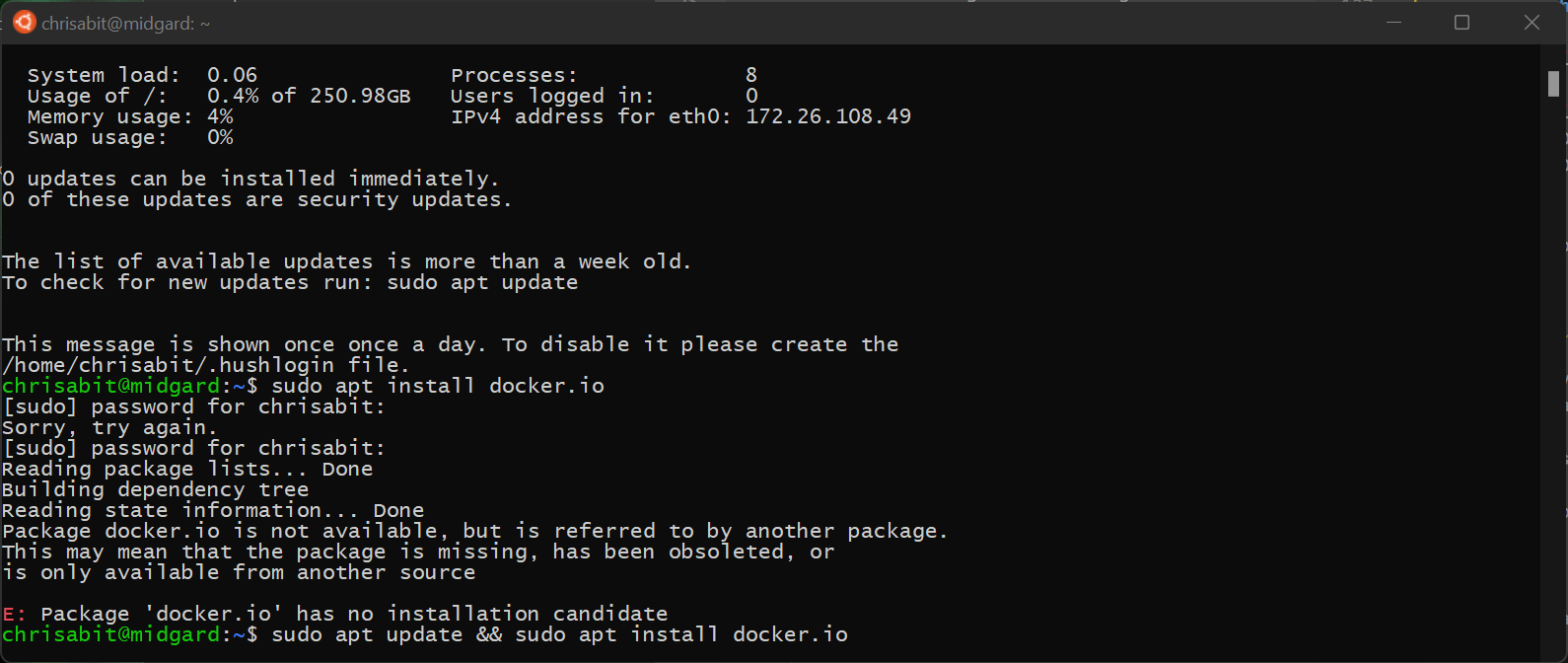Click the first 'sudo apt install docker.io' command
This screenshot has height=663, width=1568.
click(x=438, y=386)
